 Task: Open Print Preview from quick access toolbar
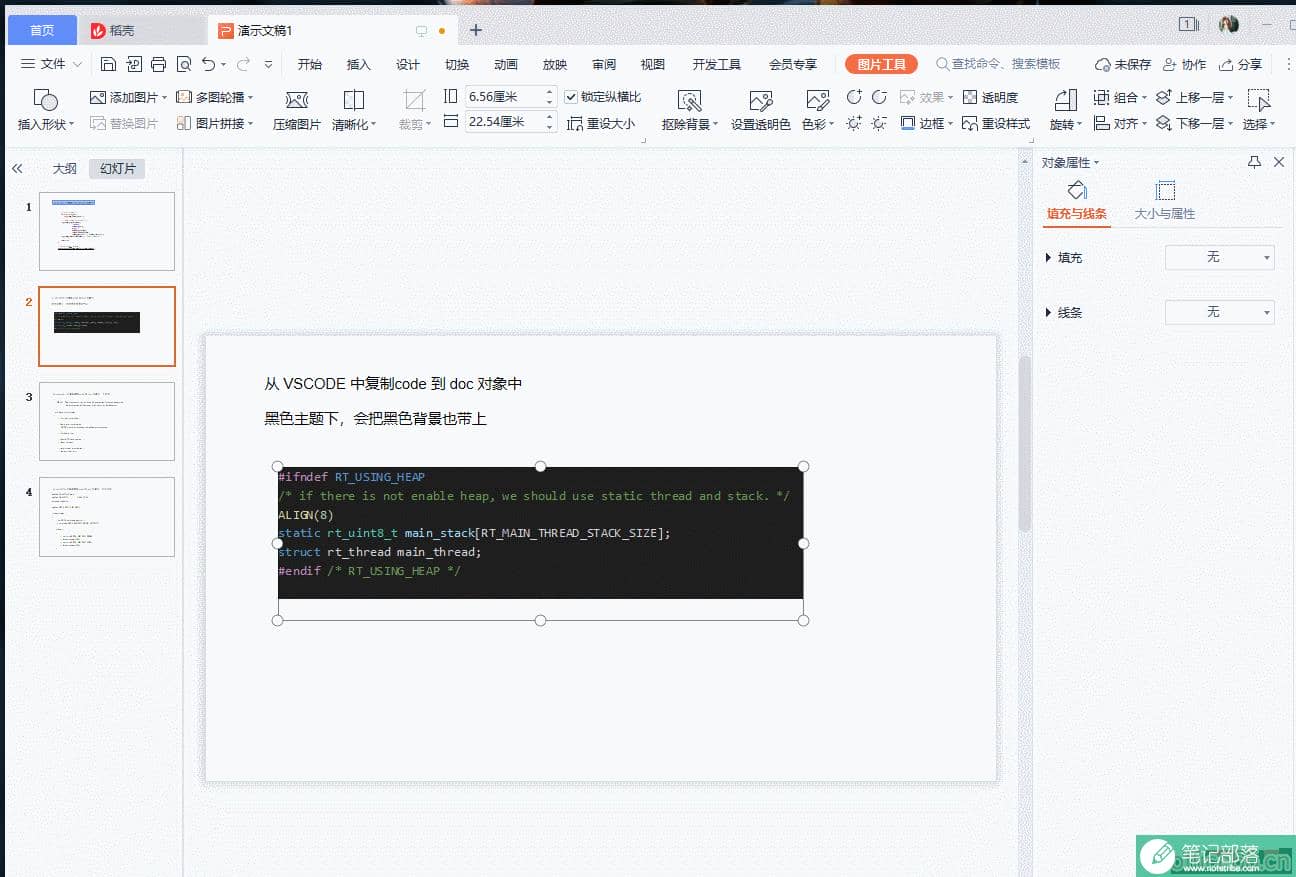click(183, 64)
